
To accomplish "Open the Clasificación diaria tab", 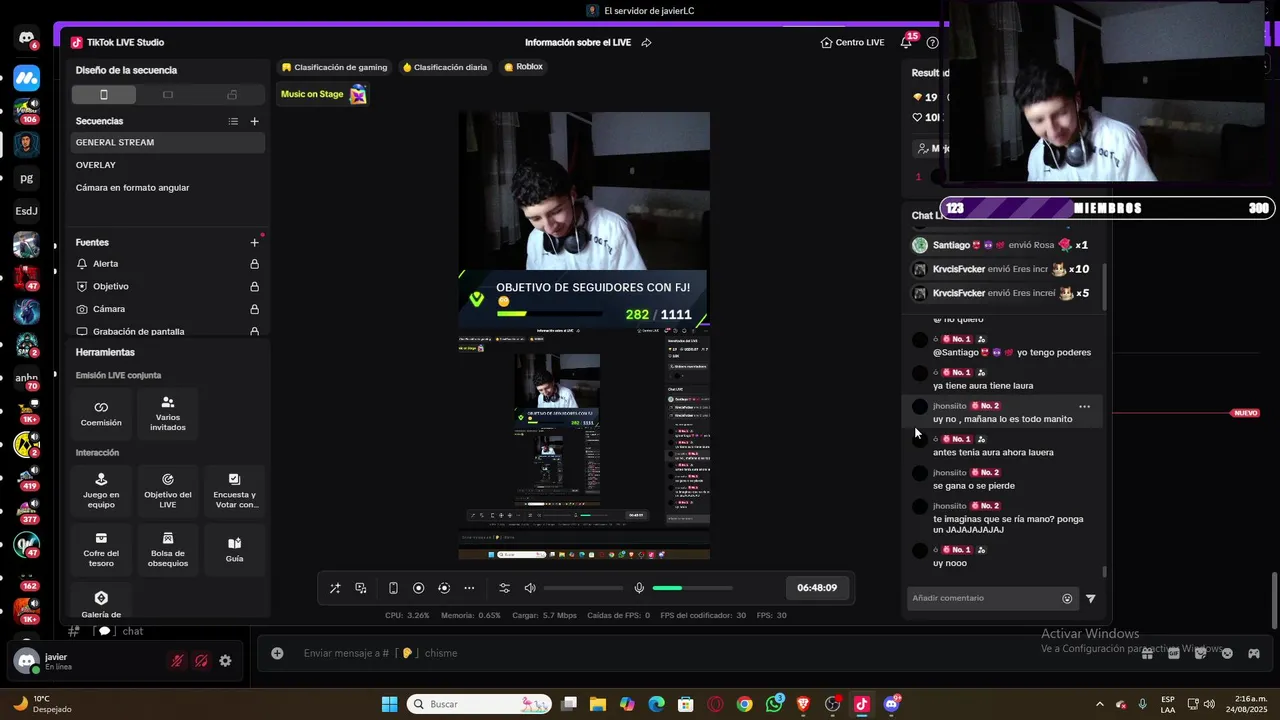I will (445, 67).
